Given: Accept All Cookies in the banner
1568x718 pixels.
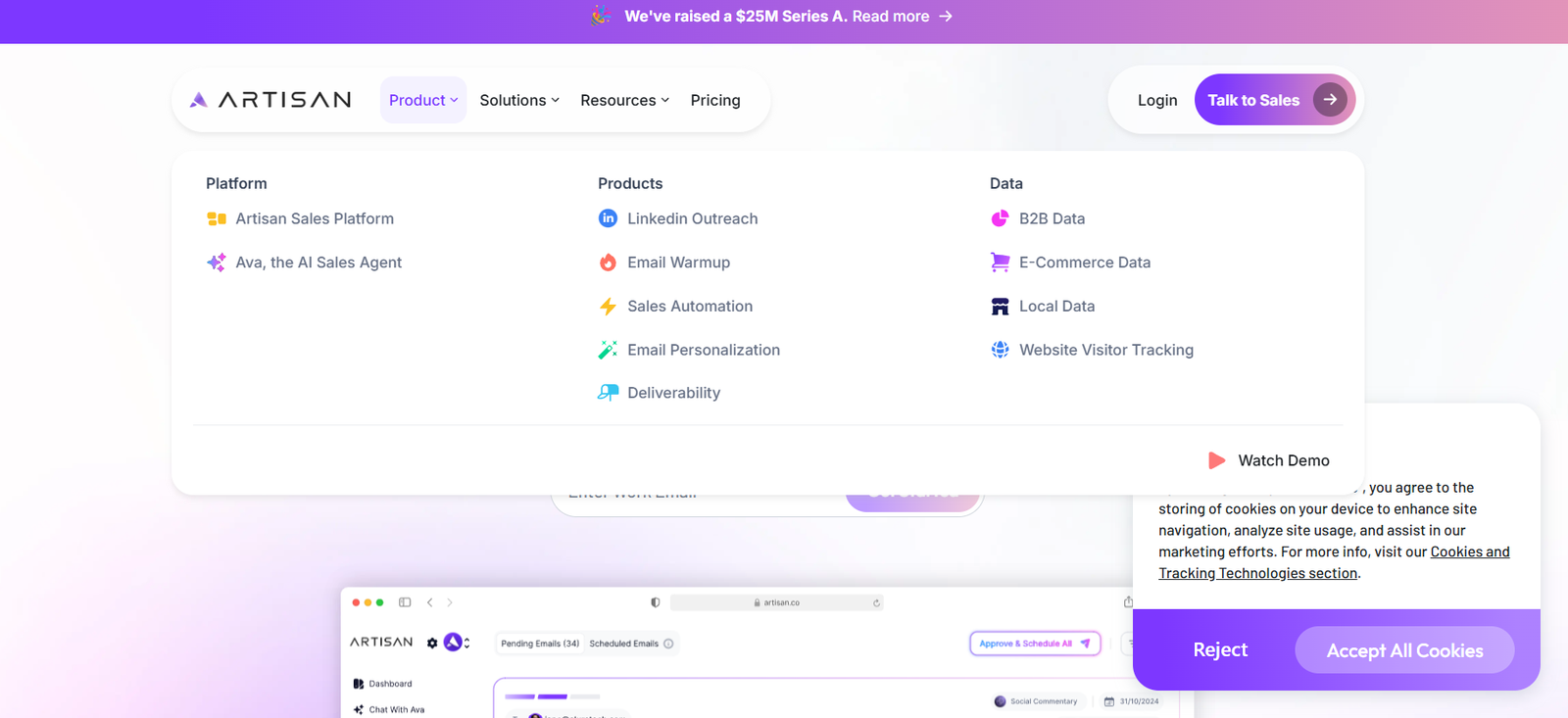Looking at the screenshot, I should pyautogui.click(x=1404, y=650).
